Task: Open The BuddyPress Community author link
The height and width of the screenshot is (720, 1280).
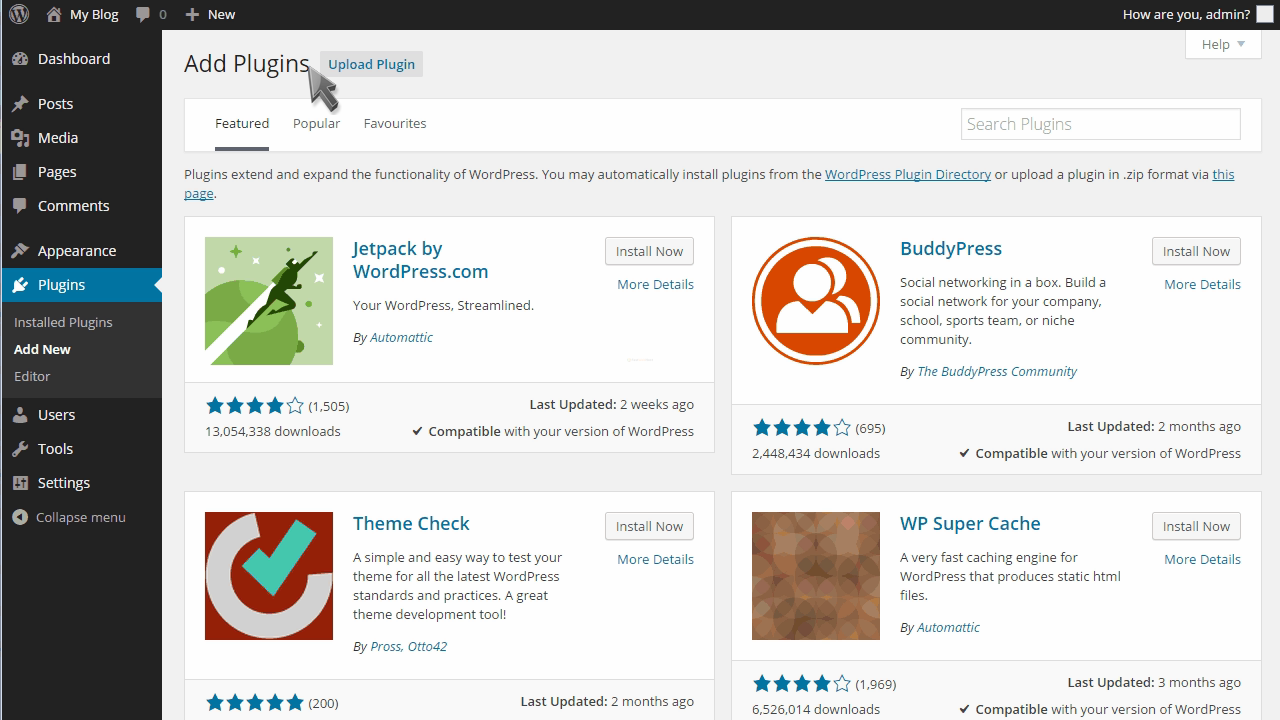Action: [x=997, y=371]
